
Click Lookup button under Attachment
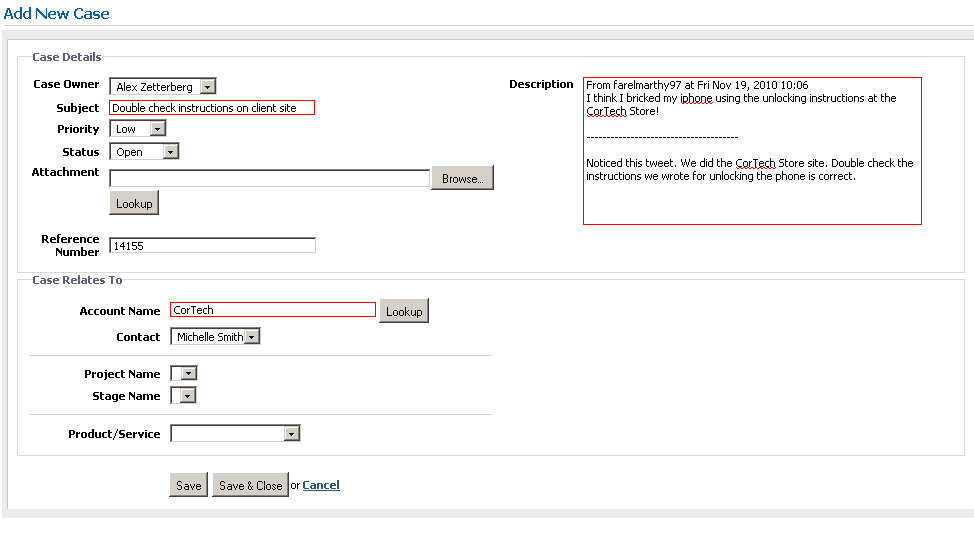134,203
